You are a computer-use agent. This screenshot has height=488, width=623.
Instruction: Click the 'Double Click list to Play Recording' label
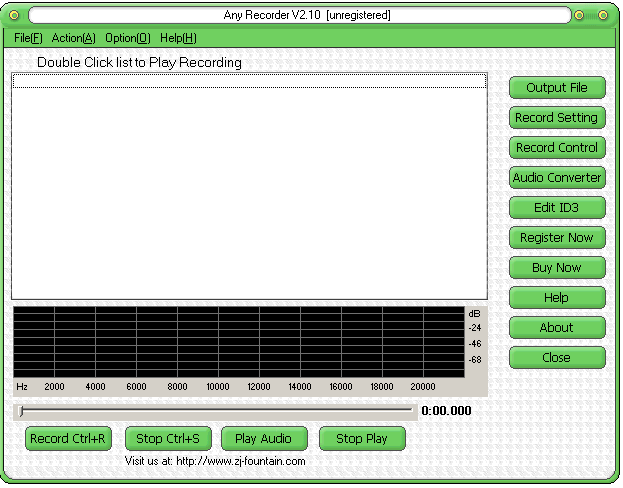(139, 63)
